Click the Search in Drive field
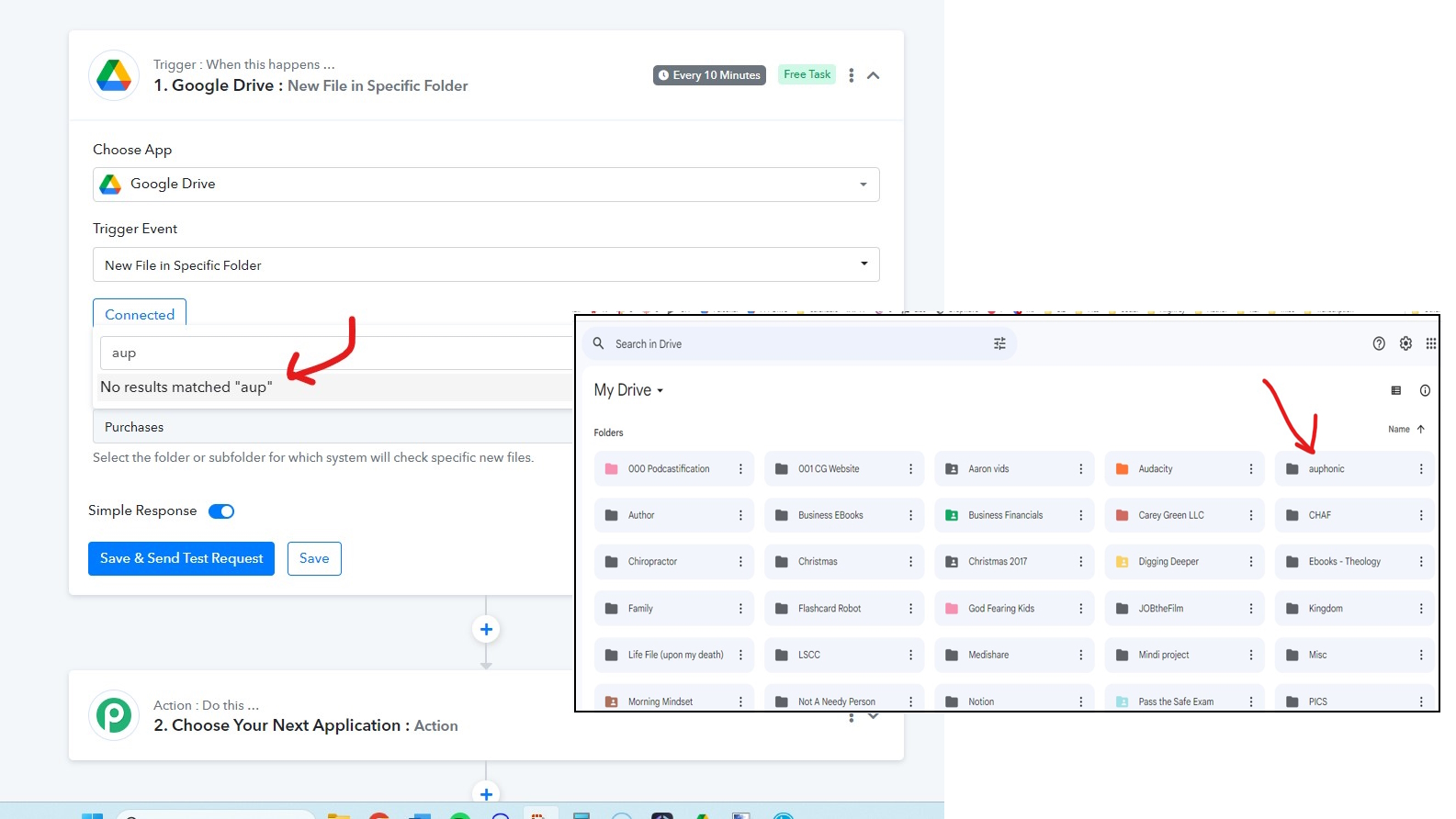Viewport: 1456px width, 819px height. 799,343
